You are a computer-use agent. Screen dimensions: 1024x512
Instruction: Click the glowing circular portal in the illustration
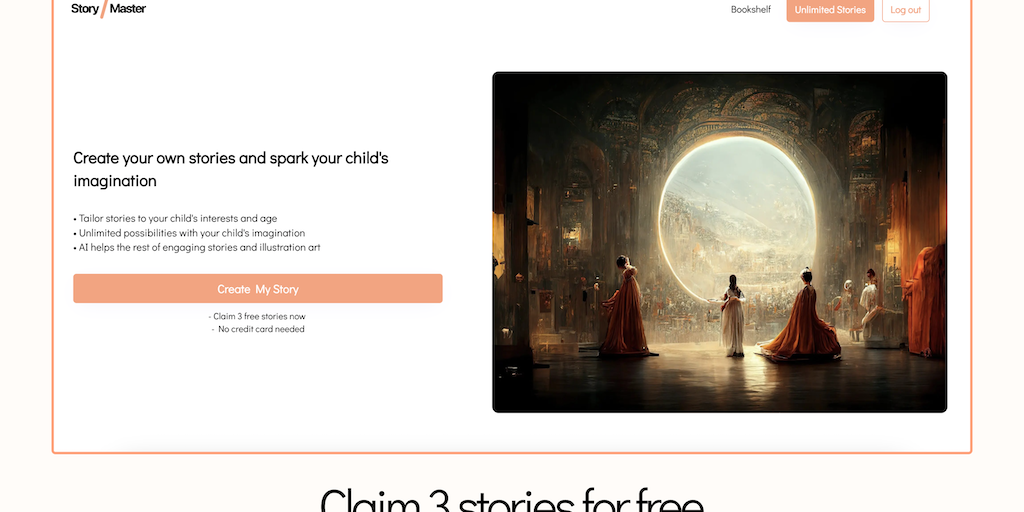pos(737,216)
